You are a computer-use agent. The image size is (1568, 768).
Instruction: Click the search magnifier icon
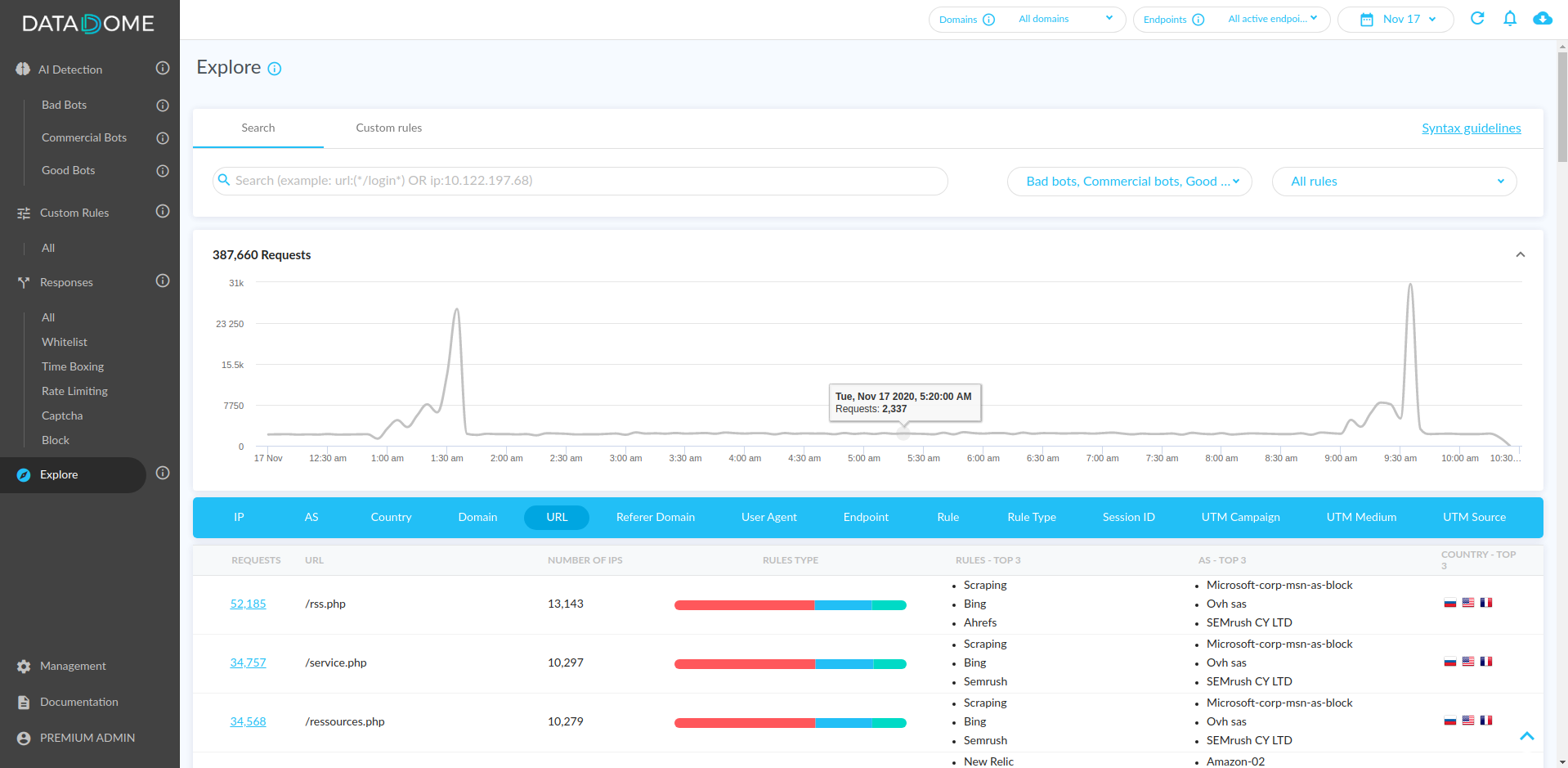click(224, 180)
